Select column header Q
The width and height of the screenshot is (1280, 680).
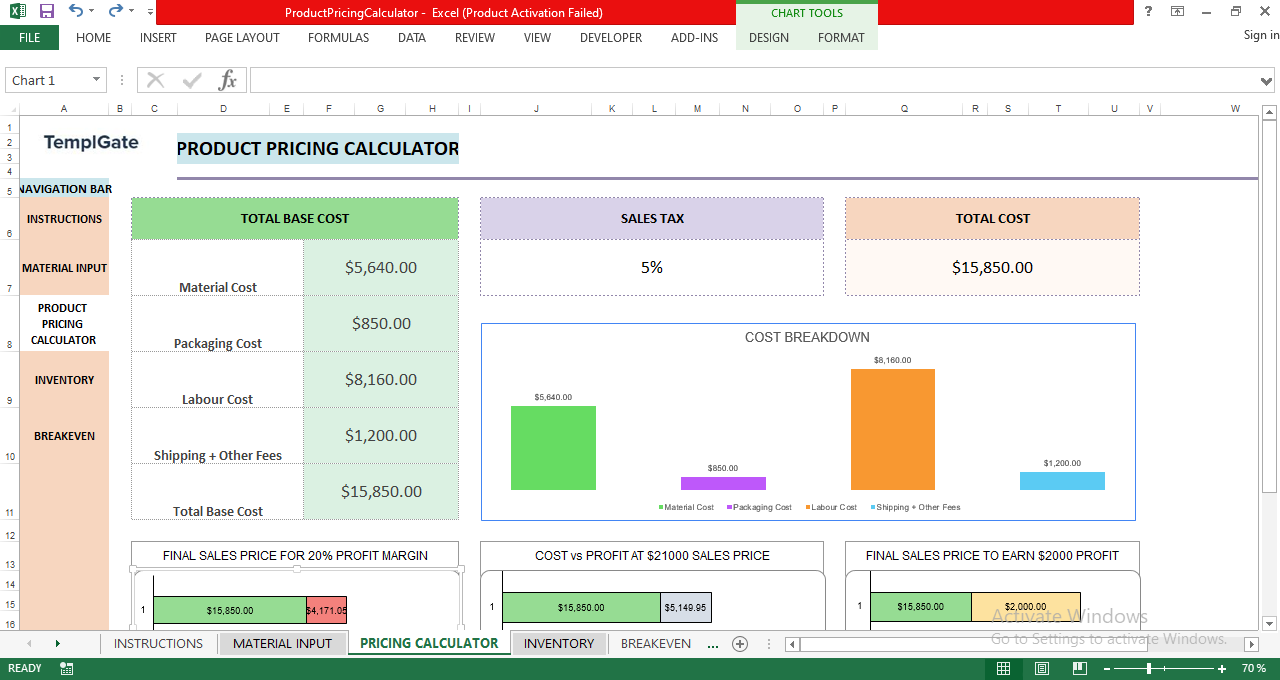(904, 108)
